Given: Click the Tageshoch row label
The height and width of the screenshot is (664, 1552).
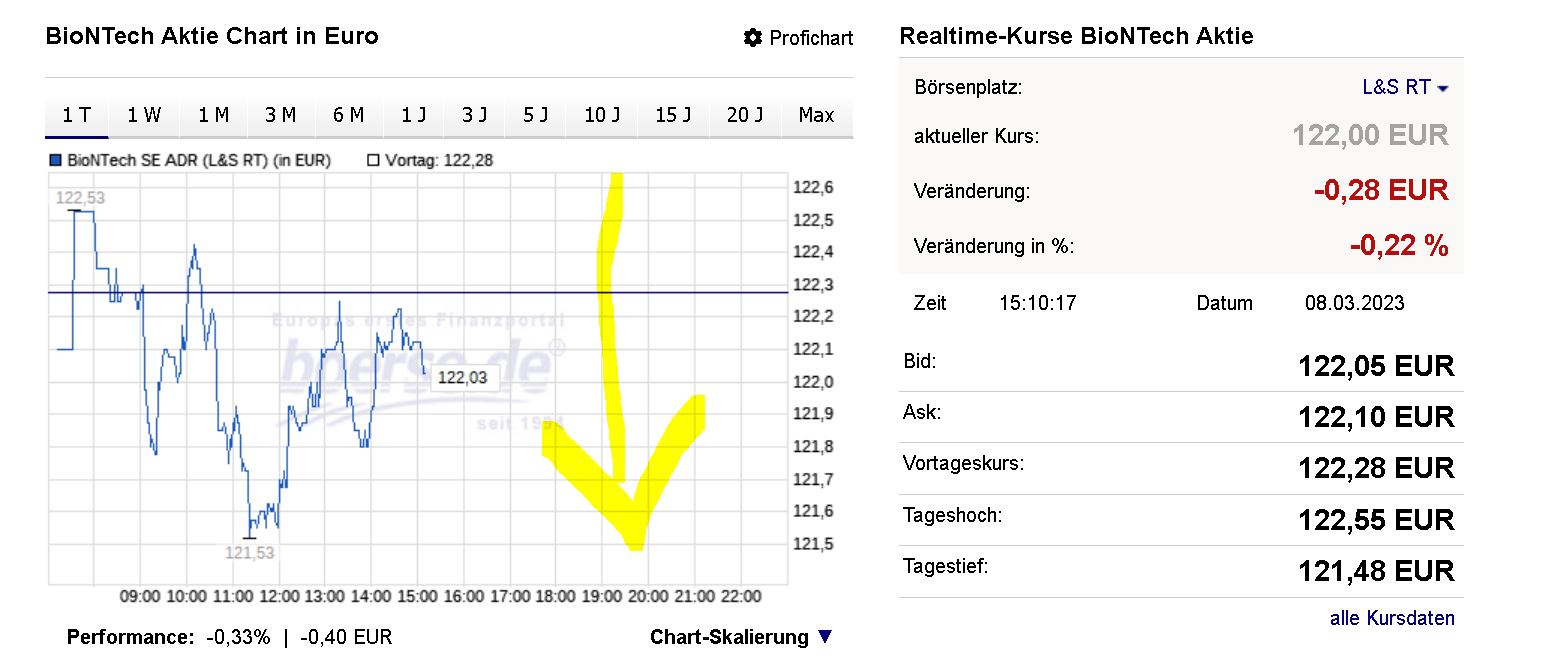Looking at the screenshot, I should [952, 516].
